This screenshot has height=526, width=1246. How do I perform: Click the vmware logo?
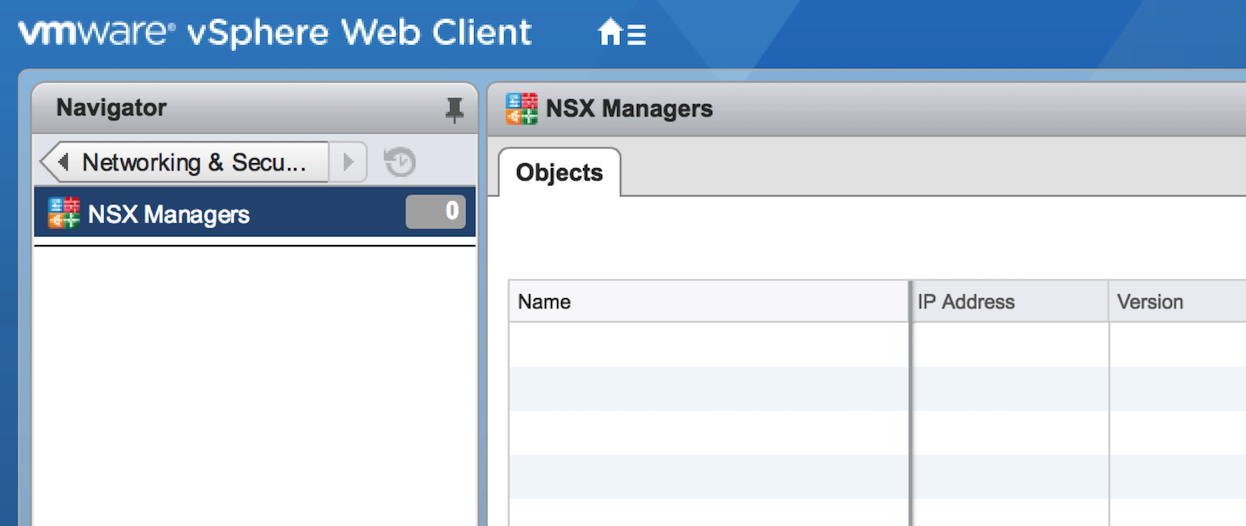pyautogui.click(x=97, y=33)
